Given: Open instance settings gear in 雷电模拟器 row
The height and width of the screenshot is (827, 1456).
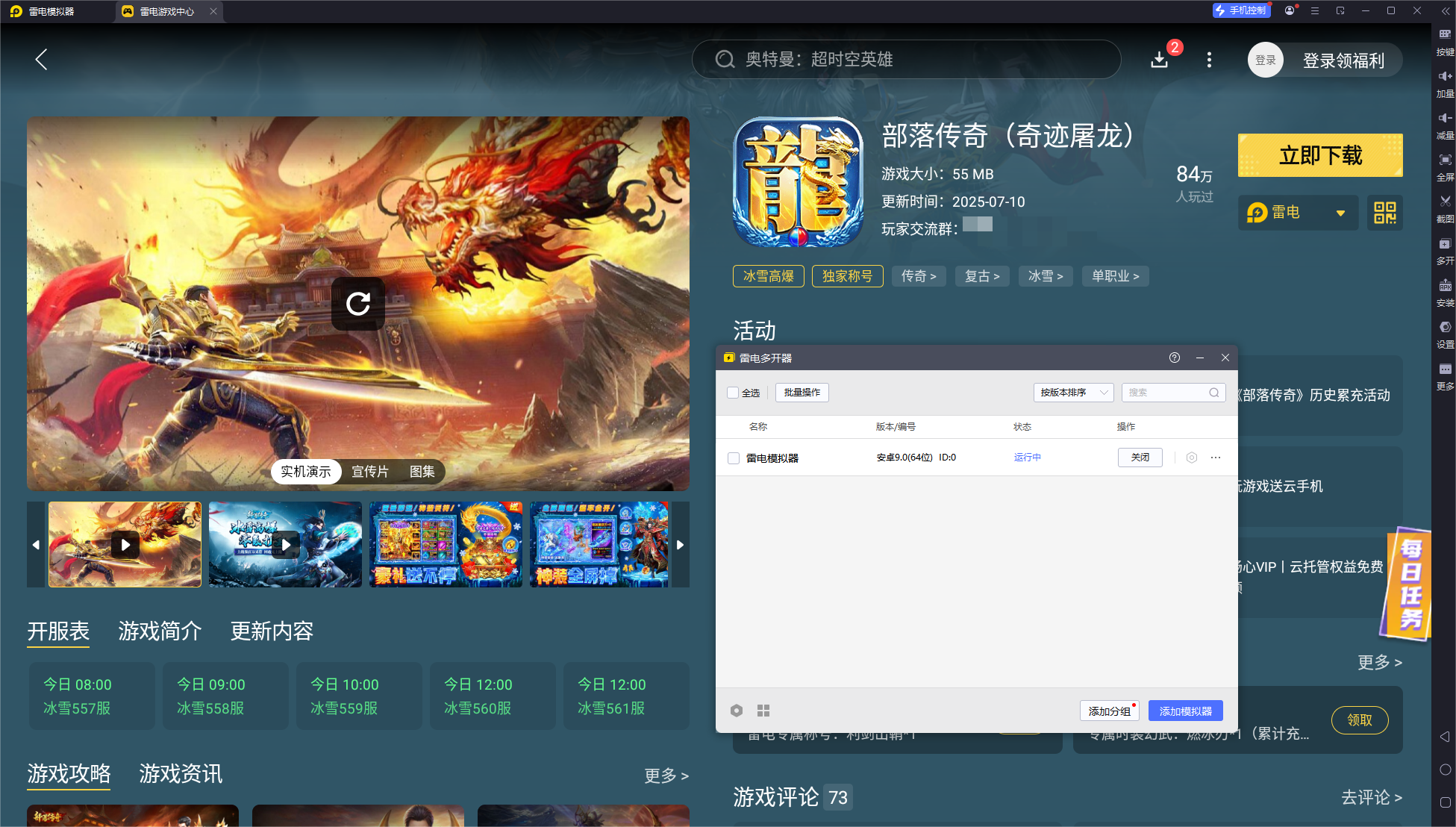Looking at the screenshot, I should tap(1192, 458).
